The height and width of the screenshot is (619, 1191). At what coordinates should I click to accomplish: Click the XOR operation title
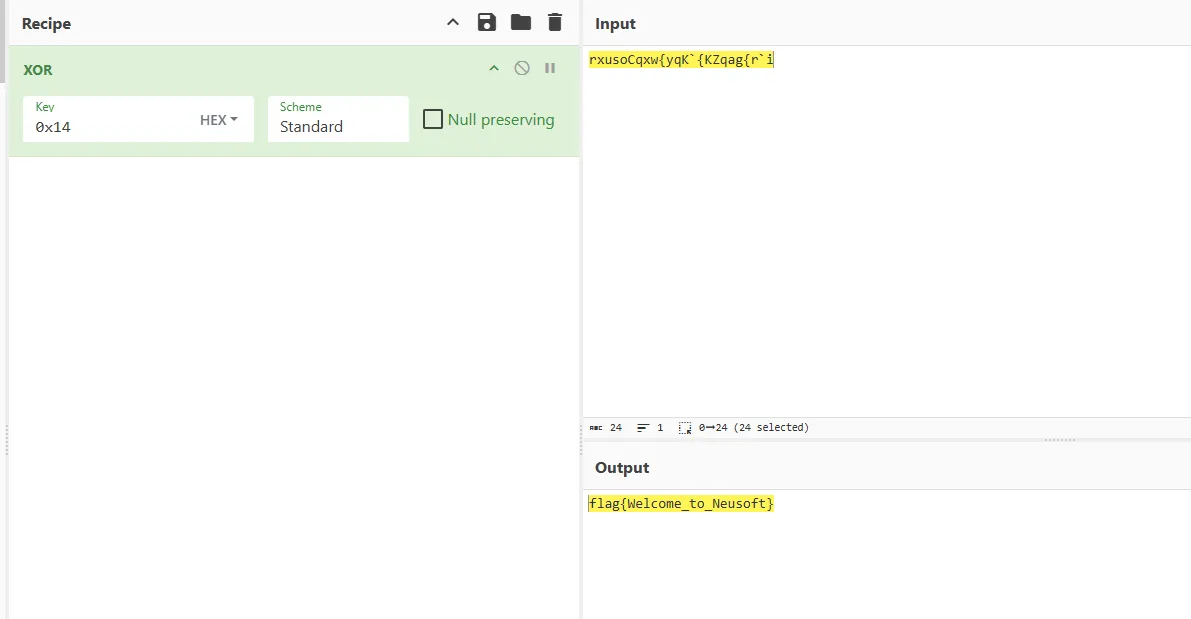tap(38, 70)
